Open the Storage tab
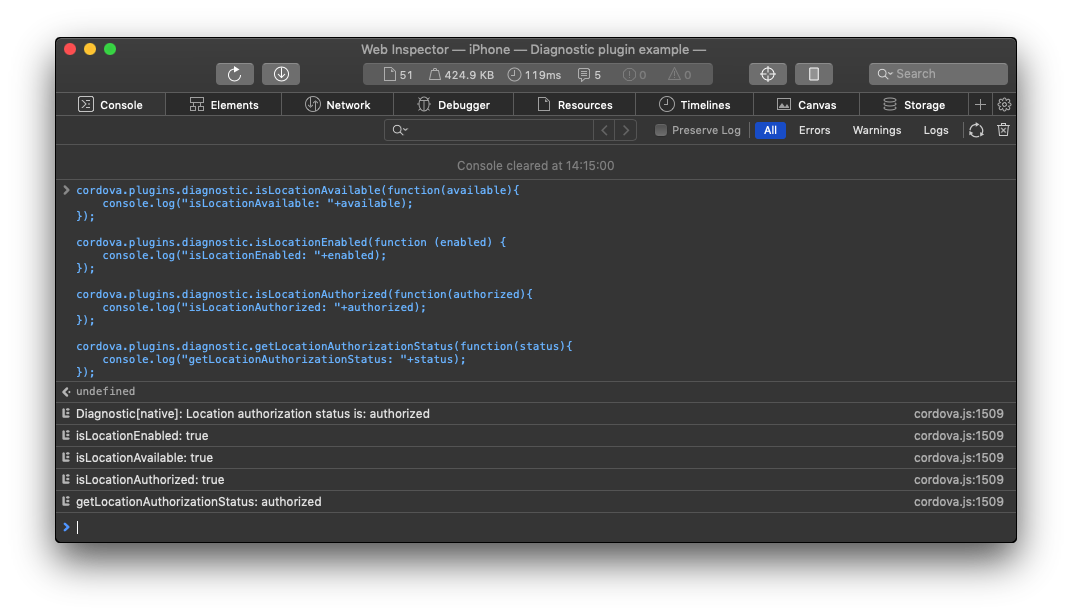 (914, 105)
